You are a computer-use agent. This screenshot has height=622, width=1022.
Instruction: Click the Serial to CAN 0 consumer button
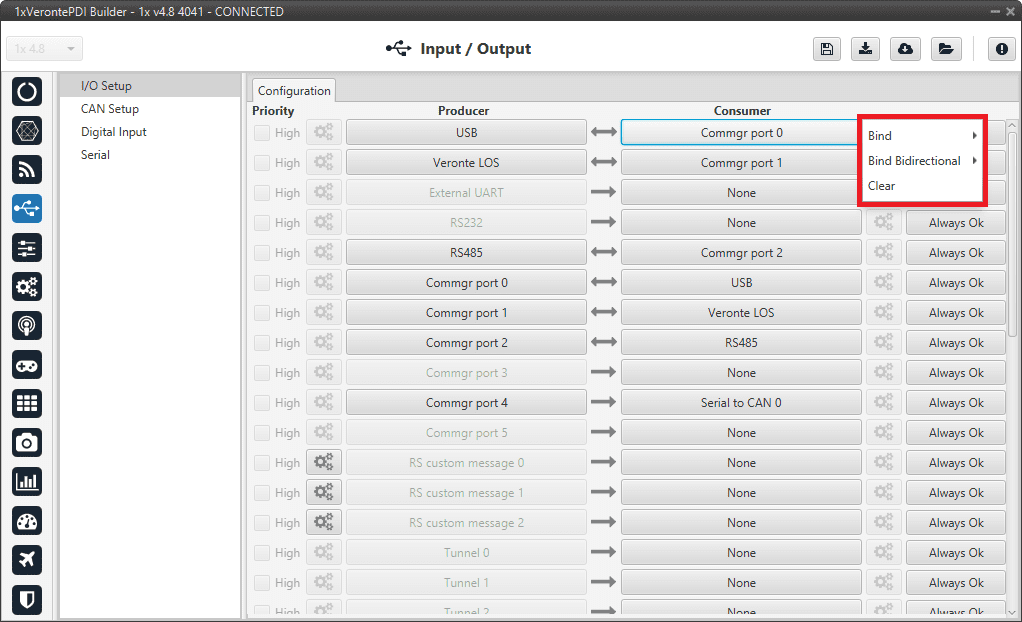click(x=741, y=403)
